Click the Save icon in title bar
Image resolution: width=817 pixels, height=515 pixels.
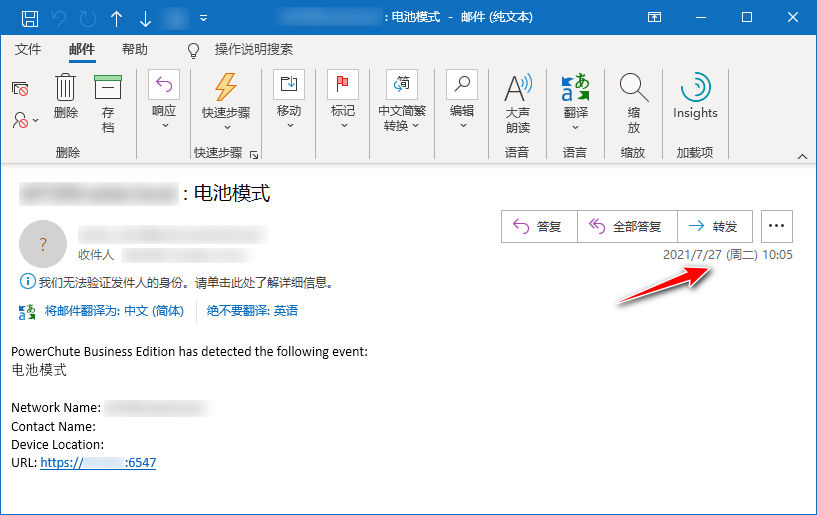pyautogui.click(x=30, y=18)
